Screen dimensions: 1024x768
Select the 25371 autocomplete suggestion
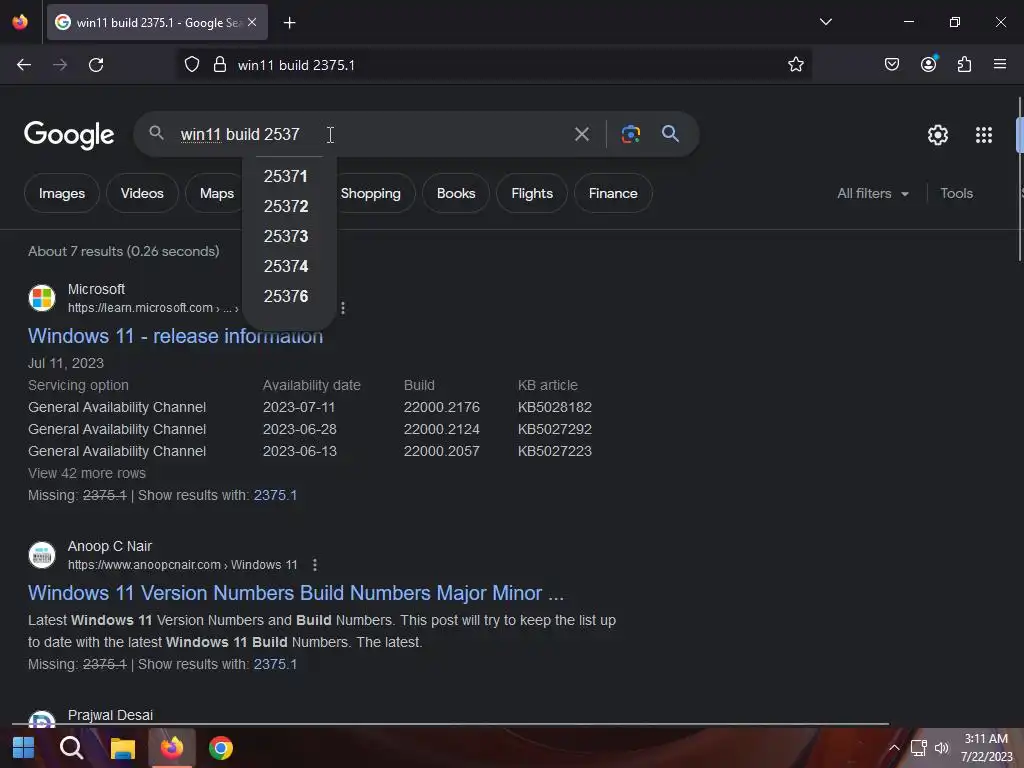(286, 176)
